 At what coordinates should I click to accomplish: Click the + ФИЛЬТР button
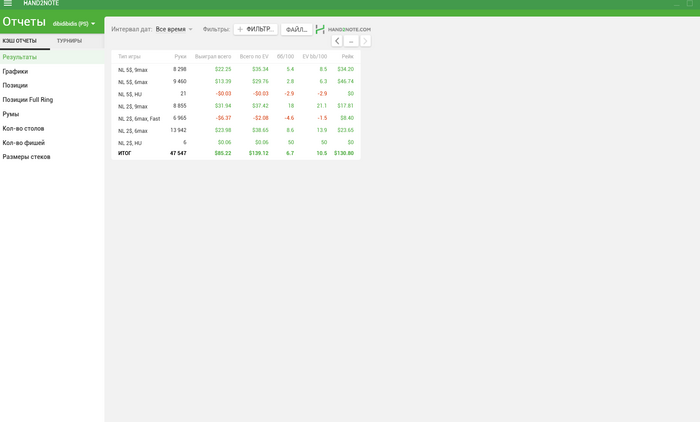point(256,29)
